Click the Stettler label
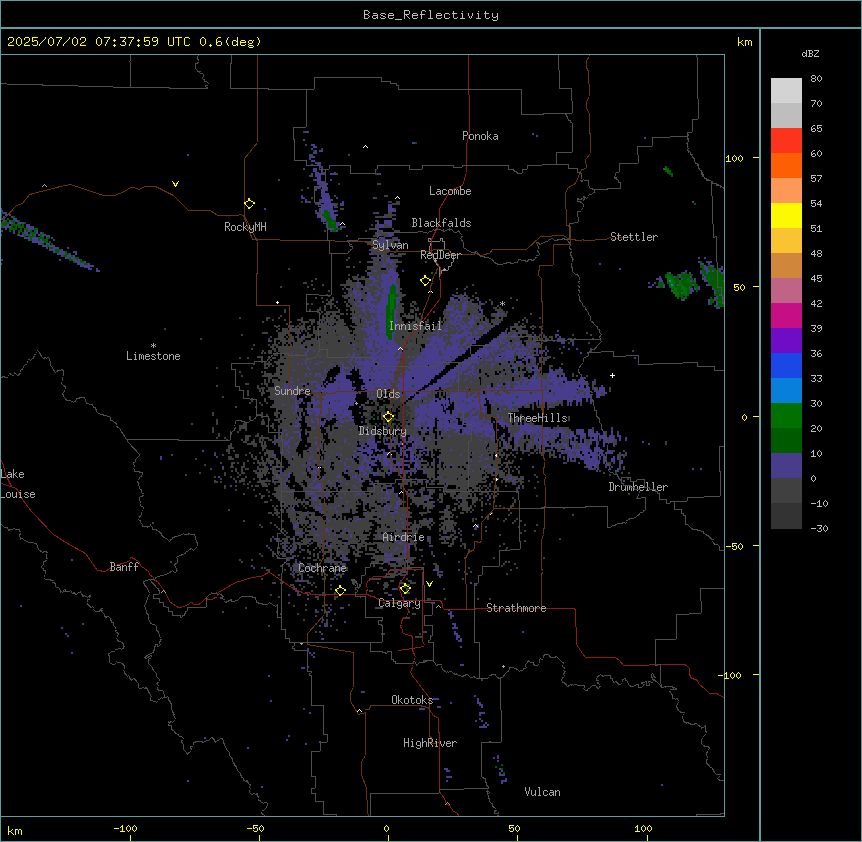This screenshot has width=862, height=842. coord(633,237)
